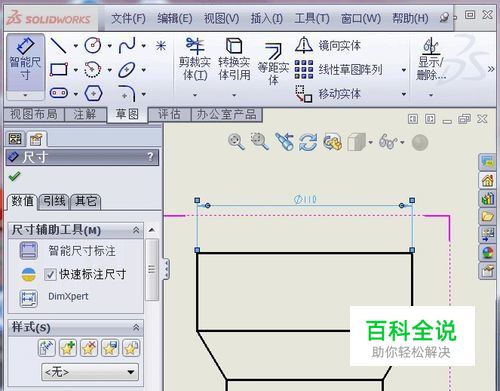Open the rectangle tool dropdown arrow

[76, 70]
